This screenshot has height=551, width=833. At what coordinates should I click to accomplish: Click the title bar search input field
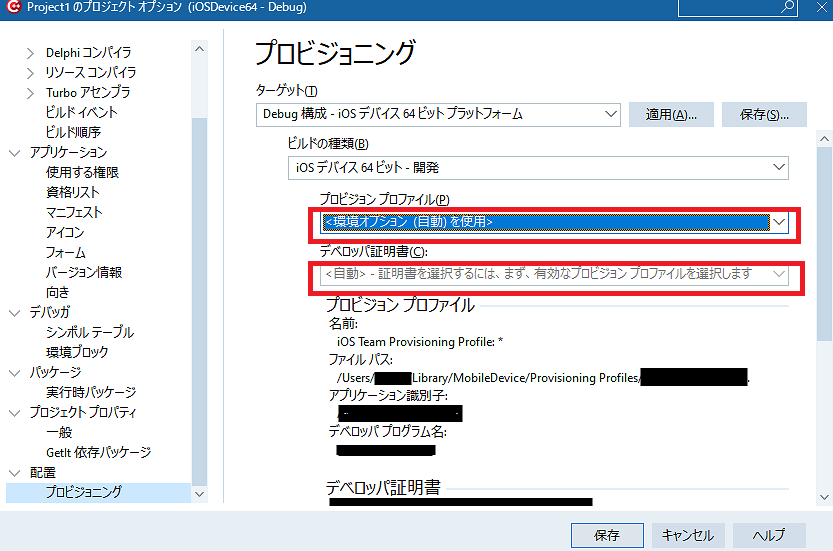729,7
